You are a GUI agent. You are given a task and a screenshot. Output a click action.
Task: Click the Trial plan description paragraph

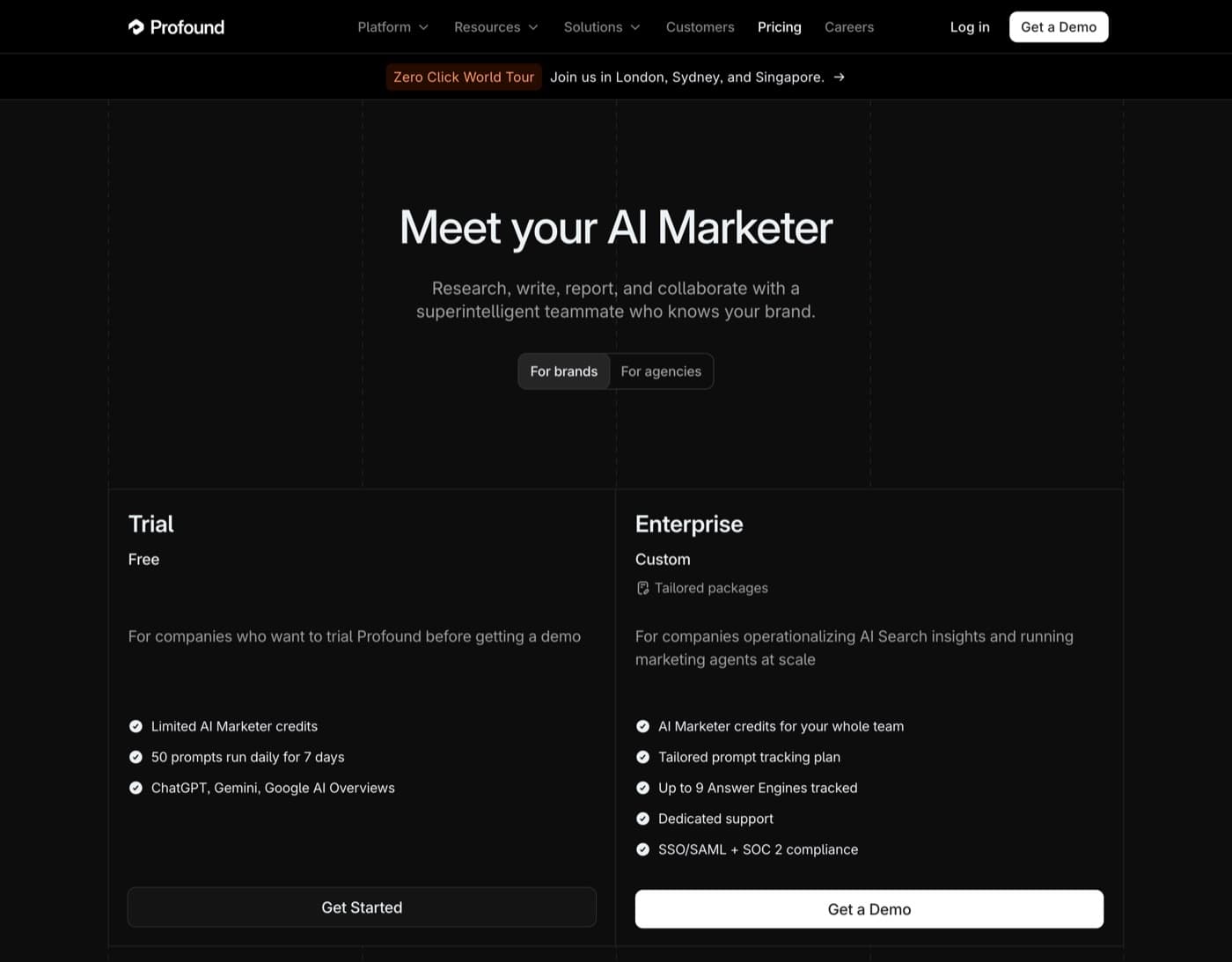[354, 636]
